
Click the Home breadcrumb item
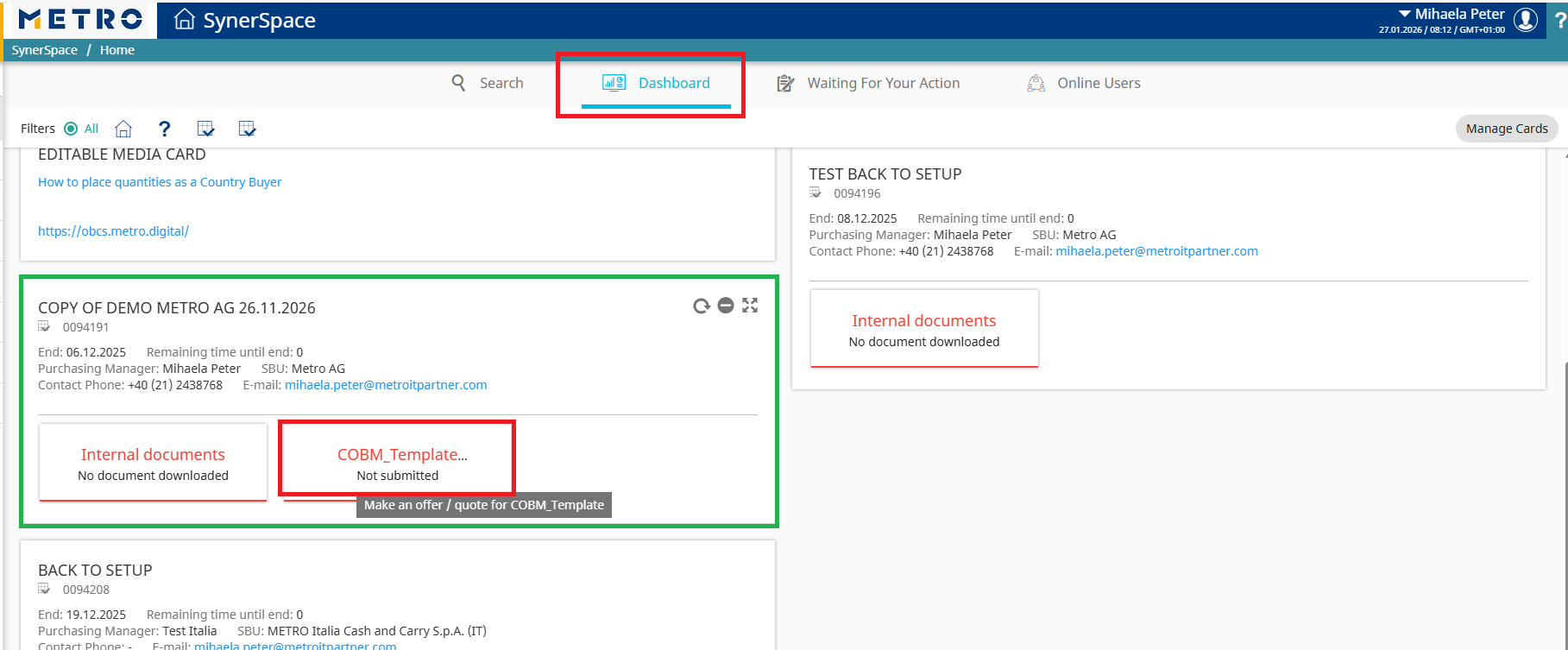pos(117,50)
